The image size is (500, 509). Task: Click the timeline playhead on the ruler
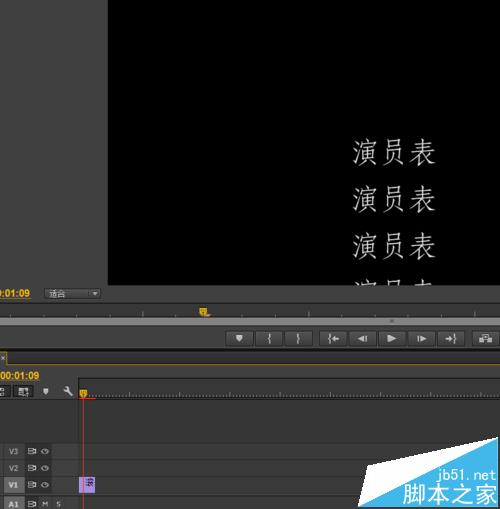[83, 393]
